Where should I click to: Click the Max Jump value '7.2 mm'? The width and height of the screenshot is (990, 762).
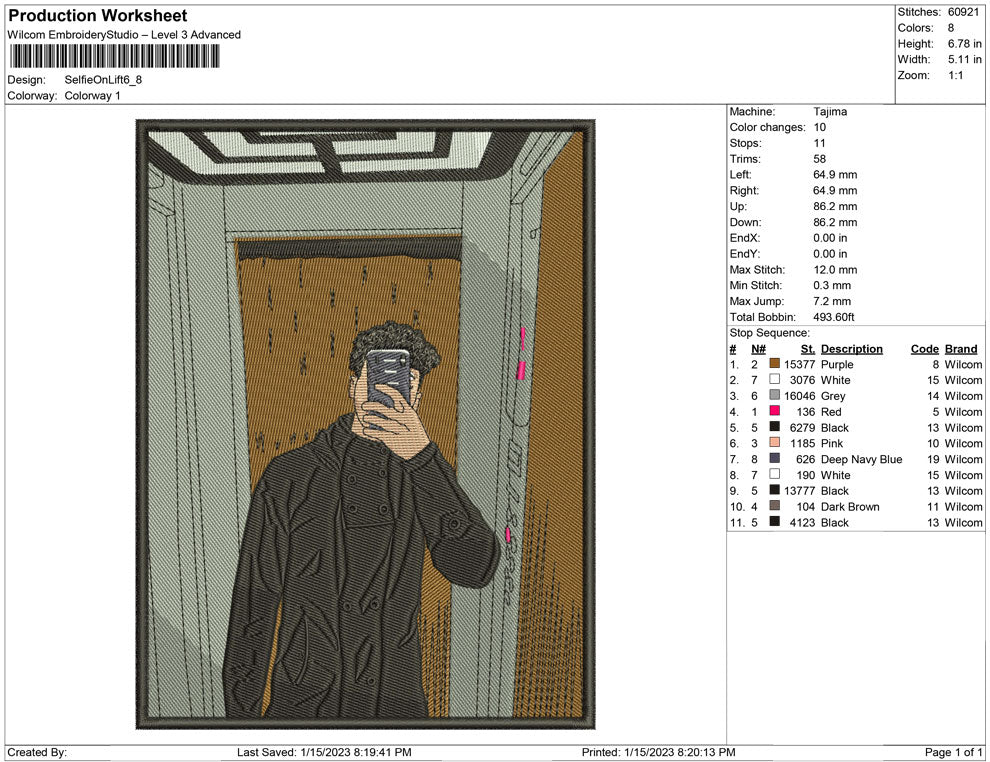[x=832, y=301]
